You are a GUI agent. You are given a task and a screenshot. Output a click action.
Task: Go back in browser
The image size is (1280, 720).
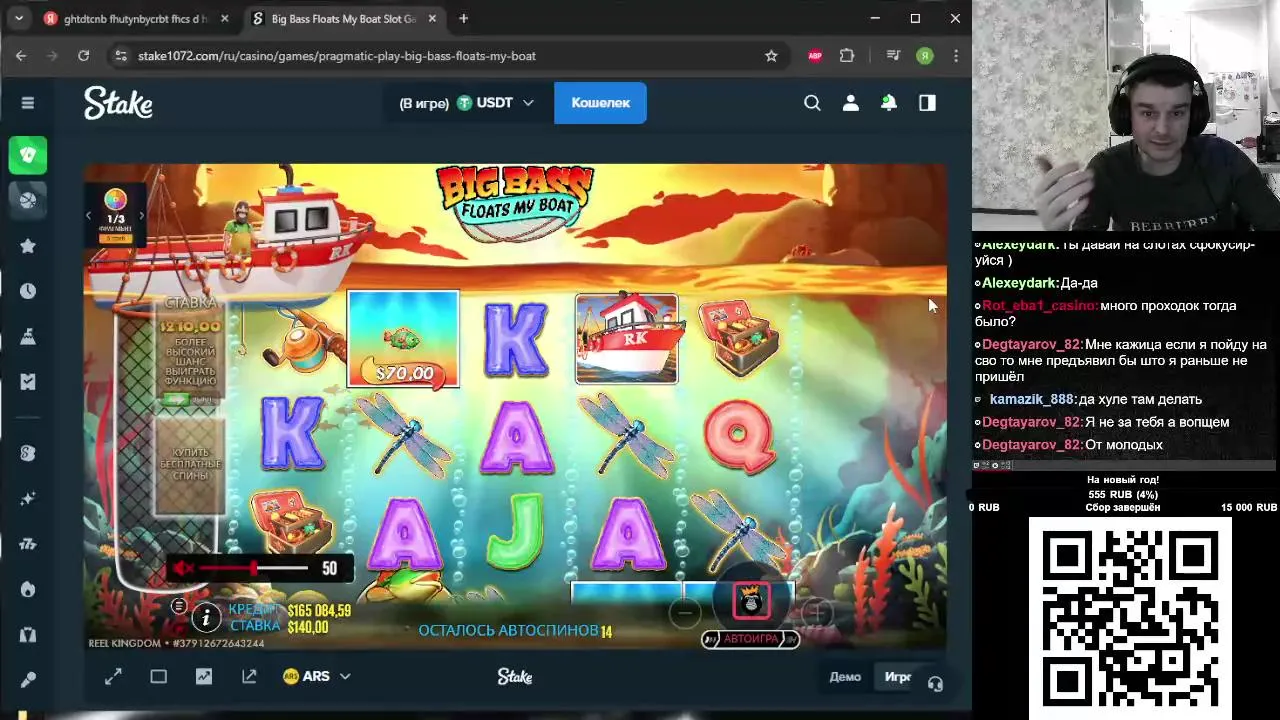[x=21, y=56]
